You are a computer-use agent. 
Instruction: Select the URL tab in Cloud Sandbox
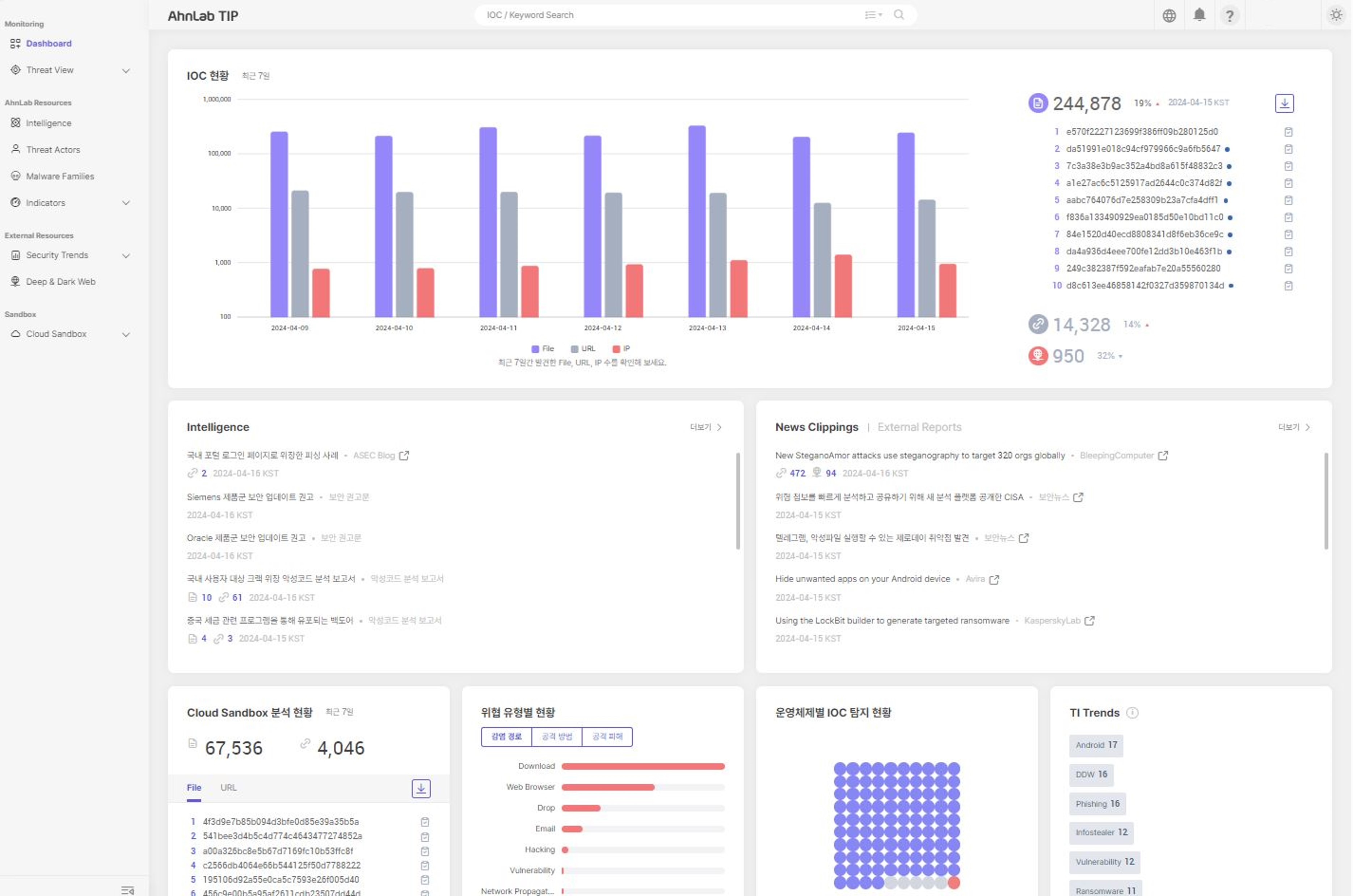[x=228, y=787]
